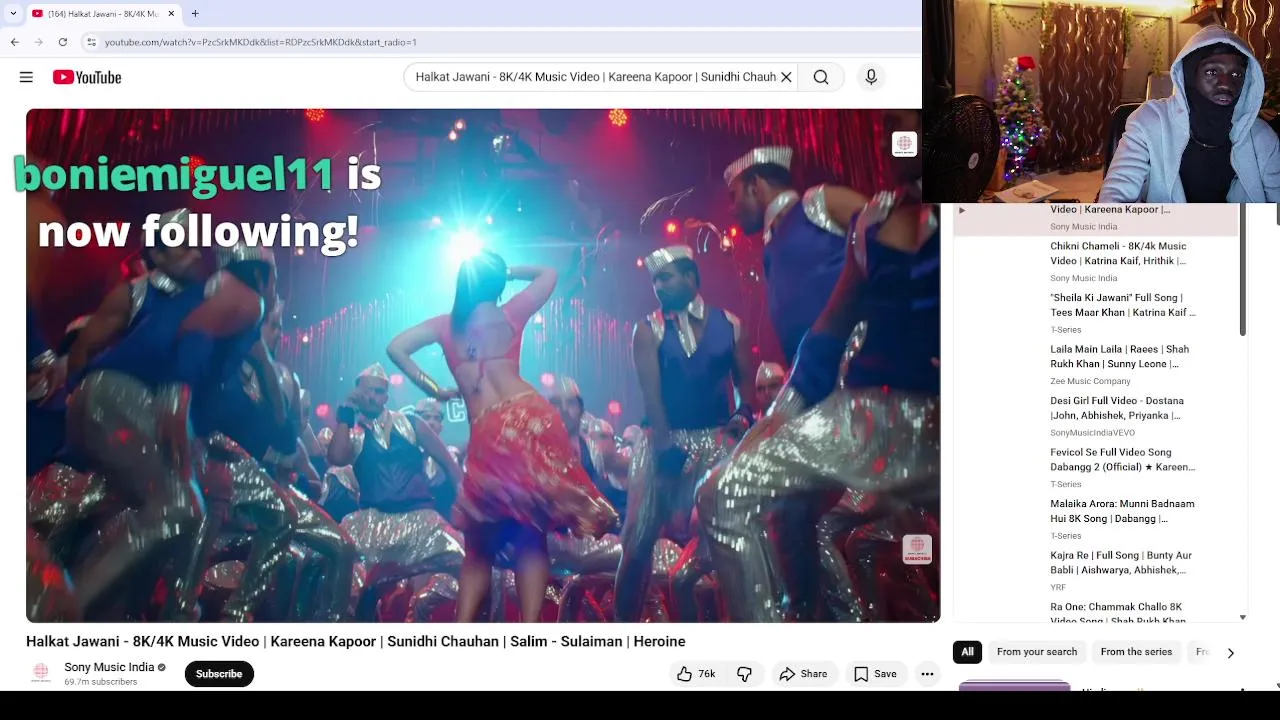
Task: Reload the page
Action: [63, 42]
